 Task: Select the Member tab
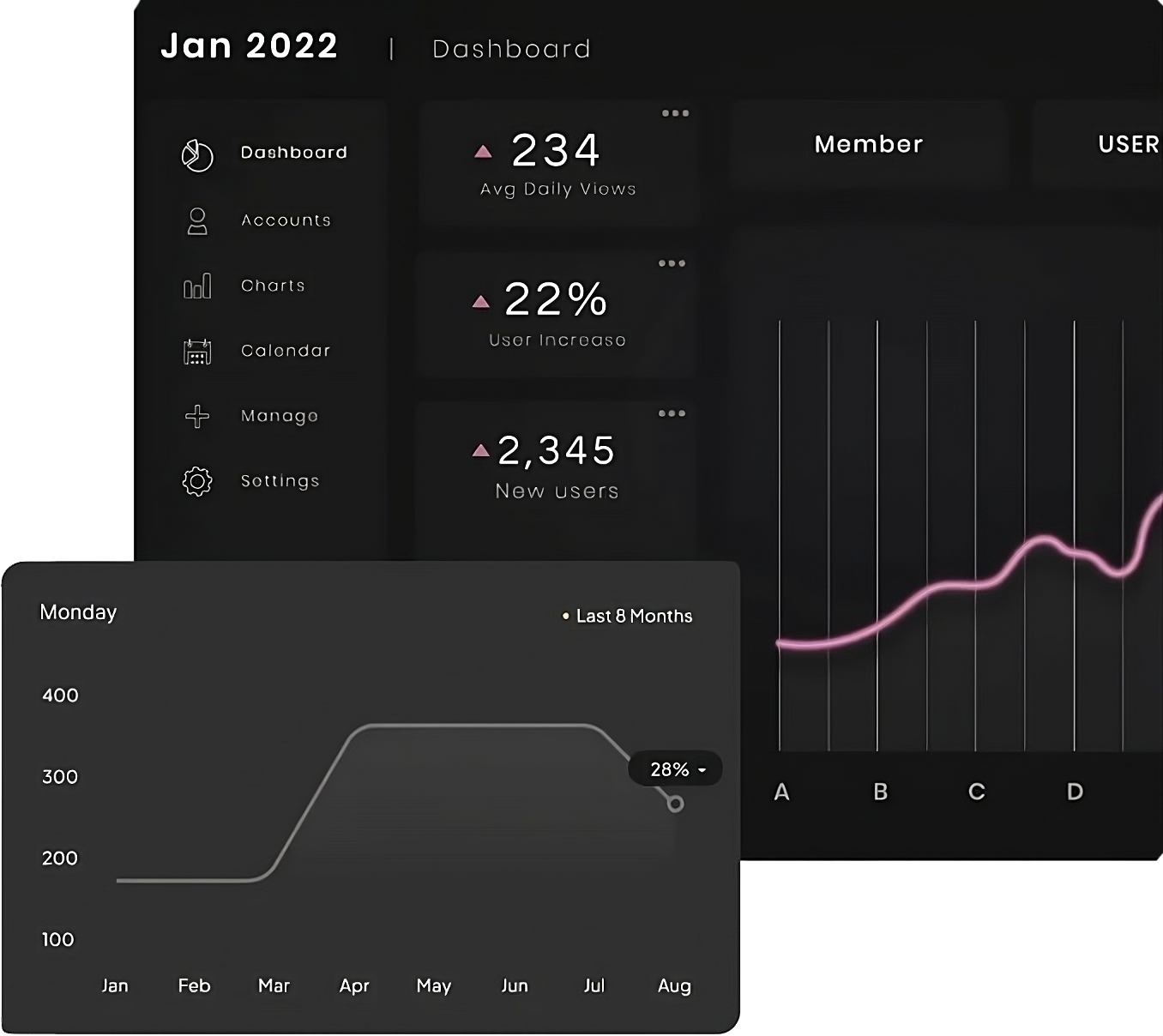868,144
